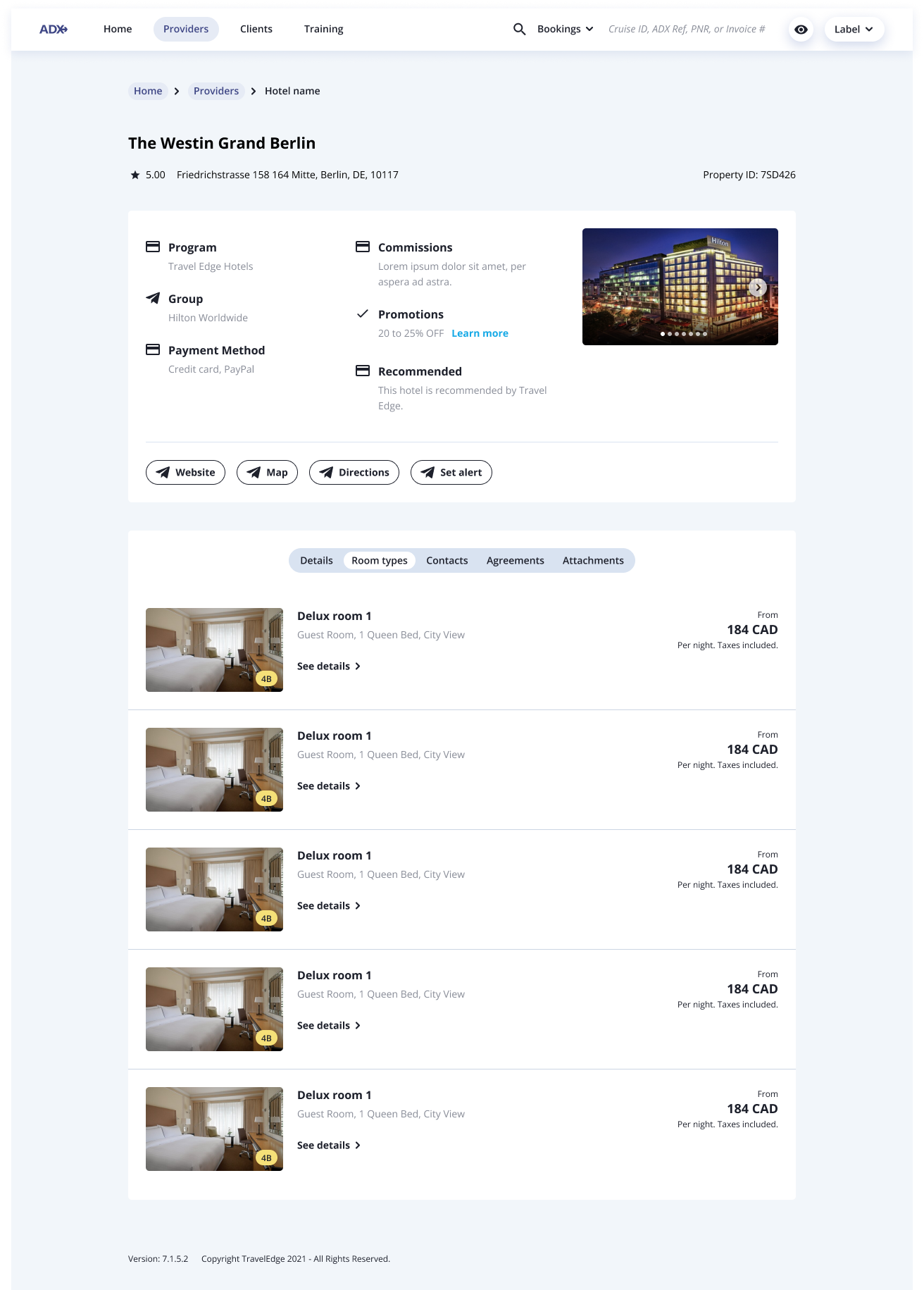This screenshot has height=1290, width=924.
Task: Toggle the eye visibility button
Action: point(801,30)
